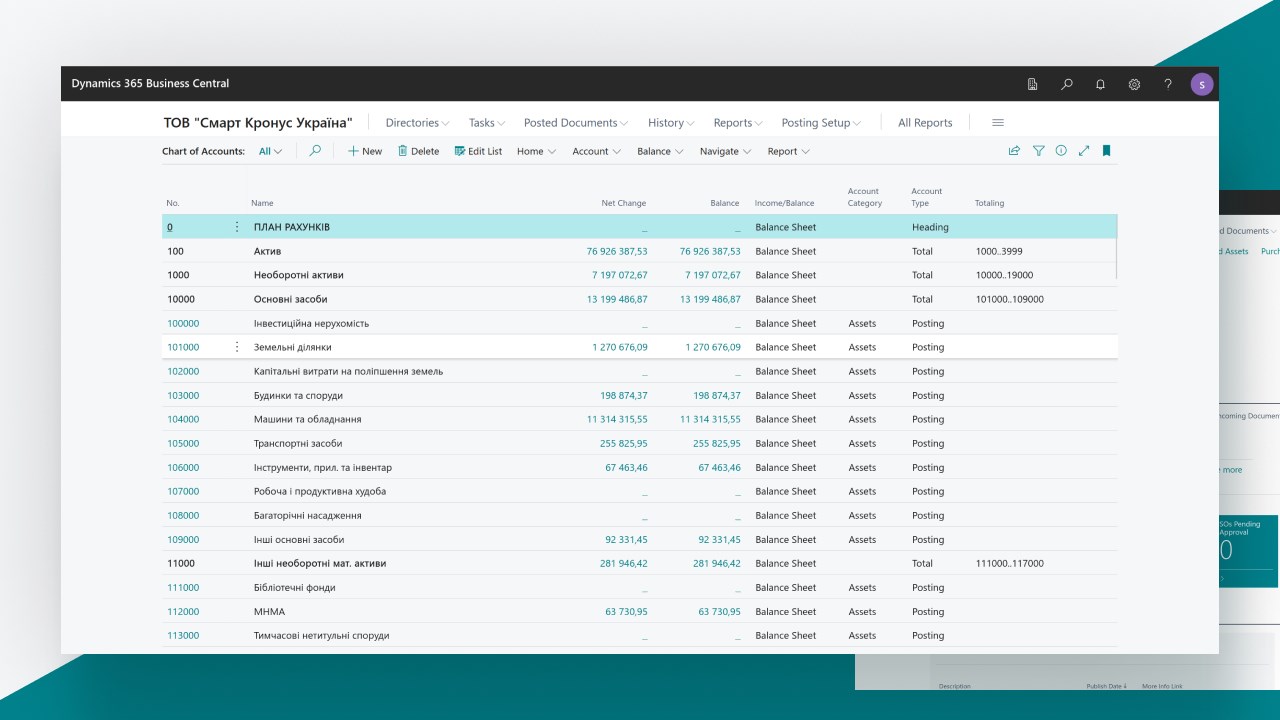Select the "Капітальні витрати на поліпшення земель" cell
This screenshot has width=1280, height=720.
pos(348,371)
